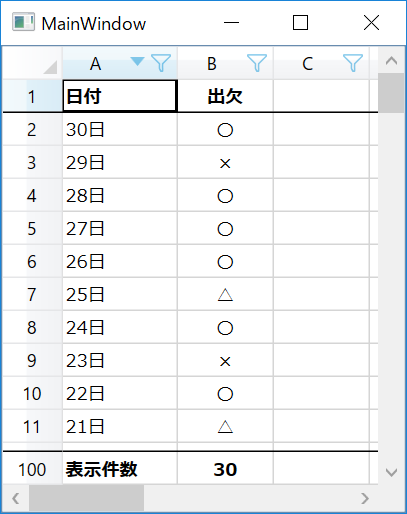
Task: Open the filter icon in column C
Action: pos(353,63)
